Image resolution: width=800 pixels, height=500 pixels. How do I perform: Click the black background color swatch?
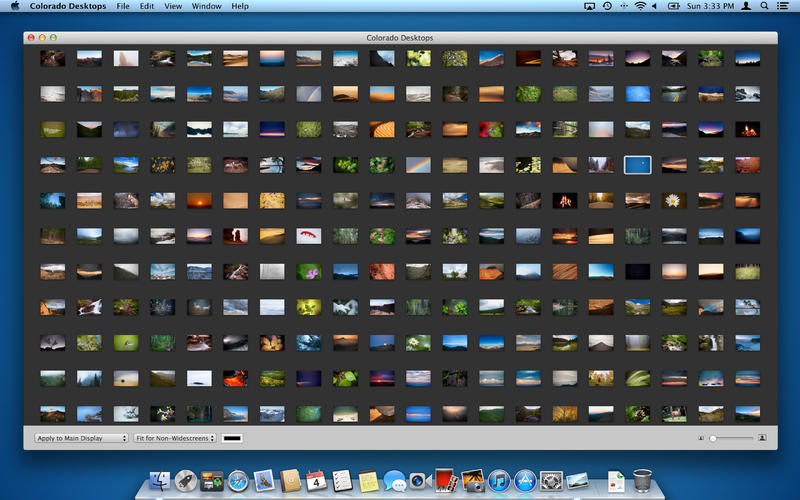point(232,438)
